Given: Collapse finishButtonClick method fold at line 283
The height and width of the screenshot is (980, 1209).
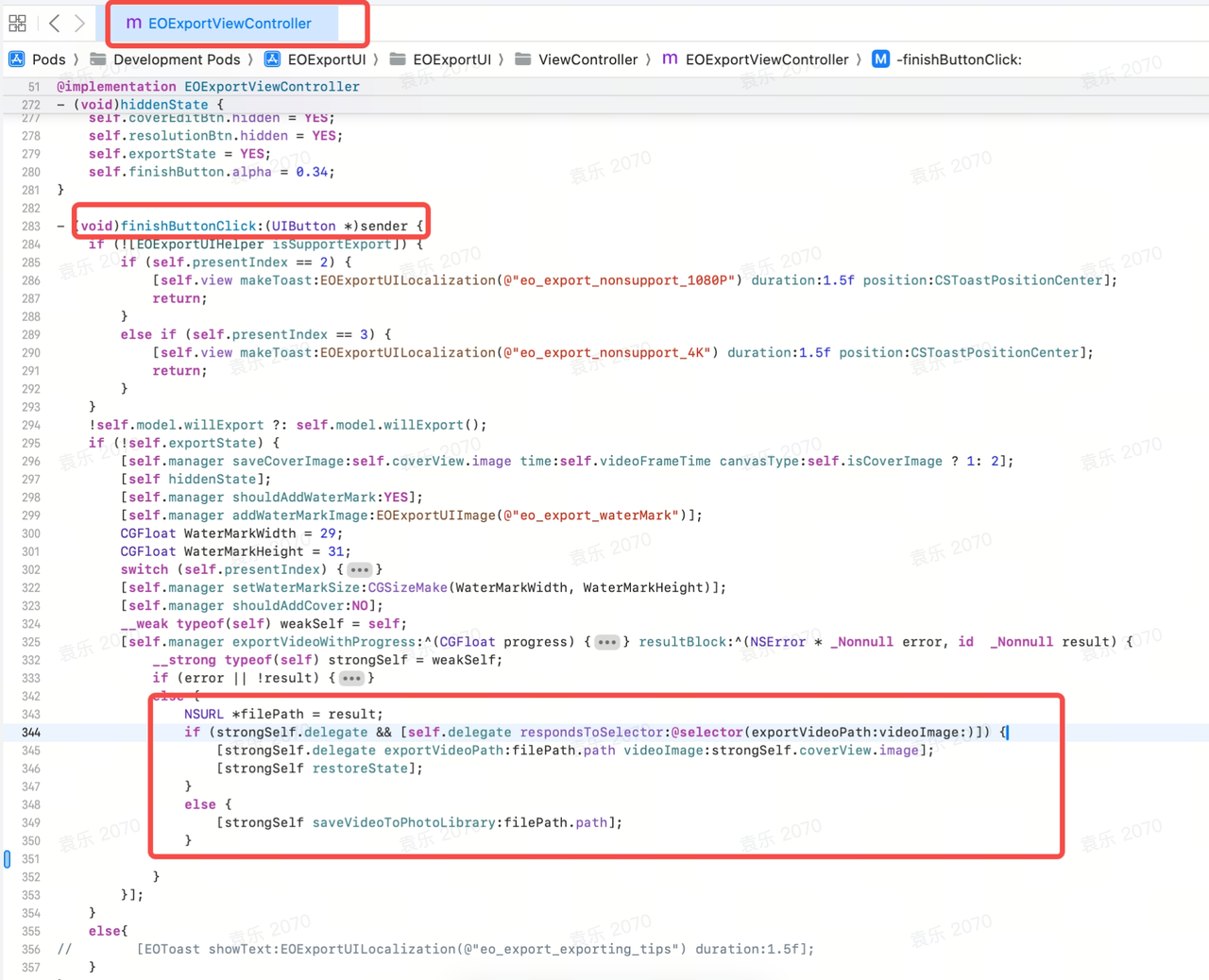Looking at the screenshot, I should pos(60,226).
